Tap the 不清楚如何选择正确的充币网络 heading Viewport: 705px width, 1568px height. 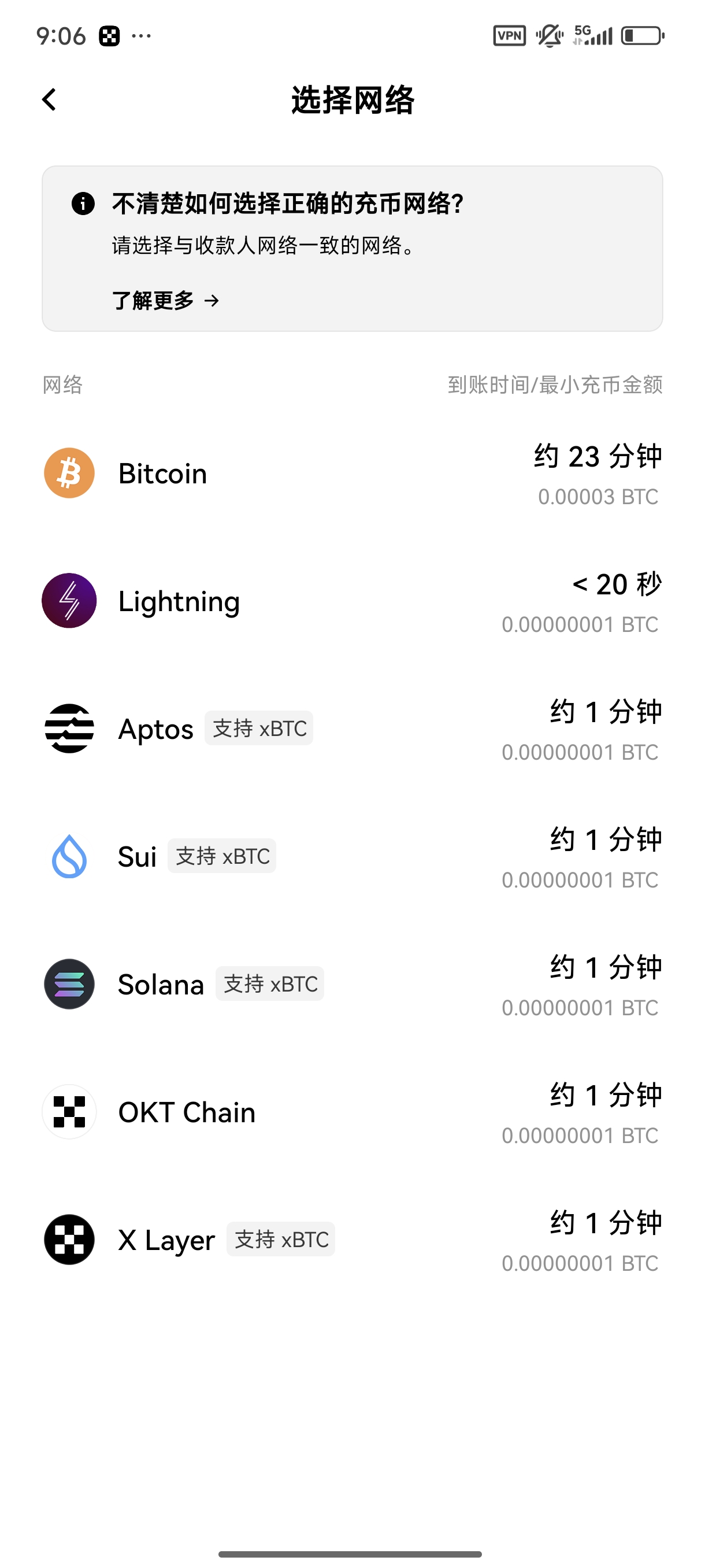pyautogui.click(x=288, y=204)
